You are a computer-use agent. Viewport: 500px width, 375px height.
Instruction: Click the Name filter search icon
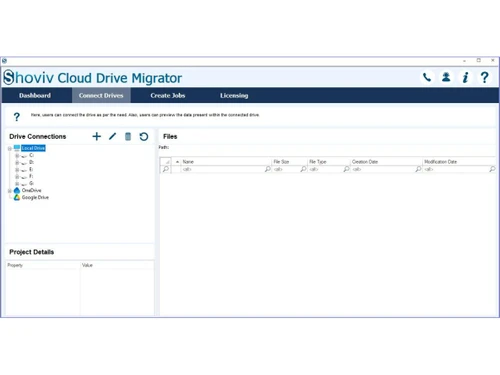click(x=268, y=169)
